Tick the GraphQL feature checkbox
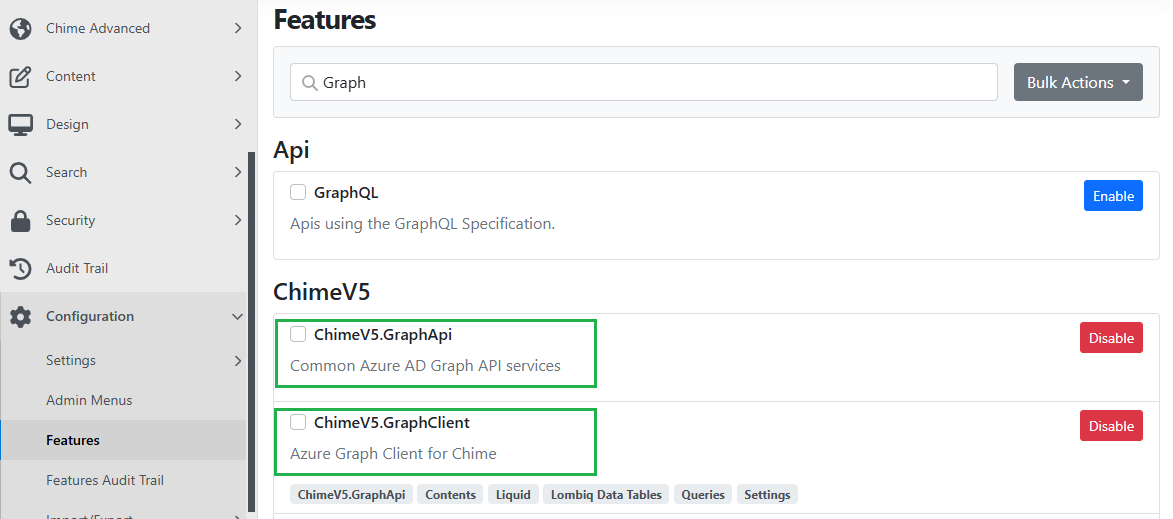Image resolution: width=1173 pixels, height=519 pixels. coord(298,192)
